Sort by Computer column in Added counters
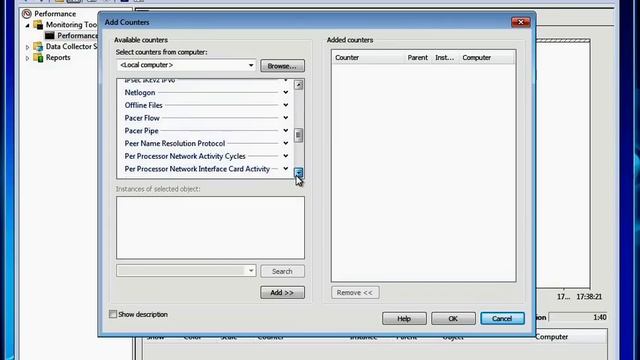This screenshot has height=360, width=640. (486, 58)
